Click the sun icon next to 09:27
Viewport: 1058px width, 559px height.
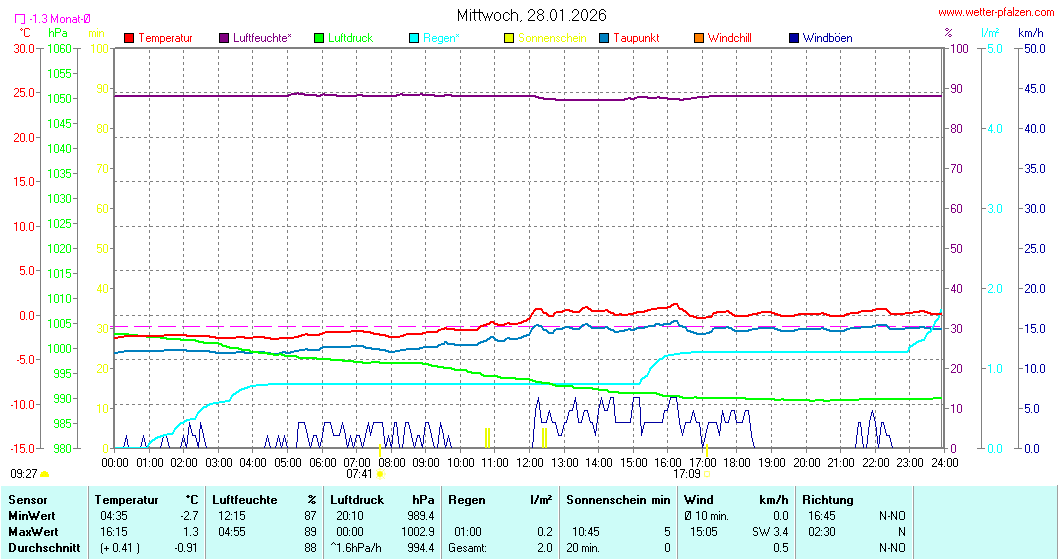coord(45,474)
